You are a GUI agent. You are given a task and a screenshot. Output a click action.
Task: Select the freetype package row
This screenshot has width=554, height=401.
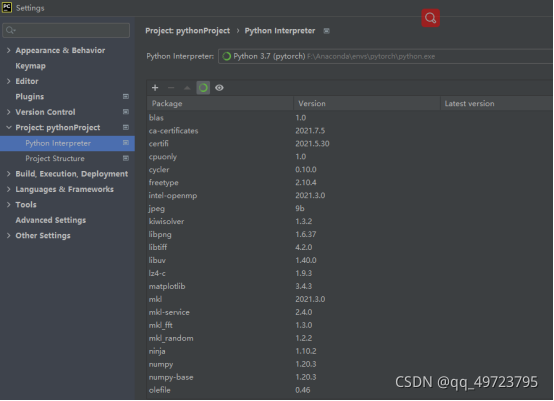[350, 183]
